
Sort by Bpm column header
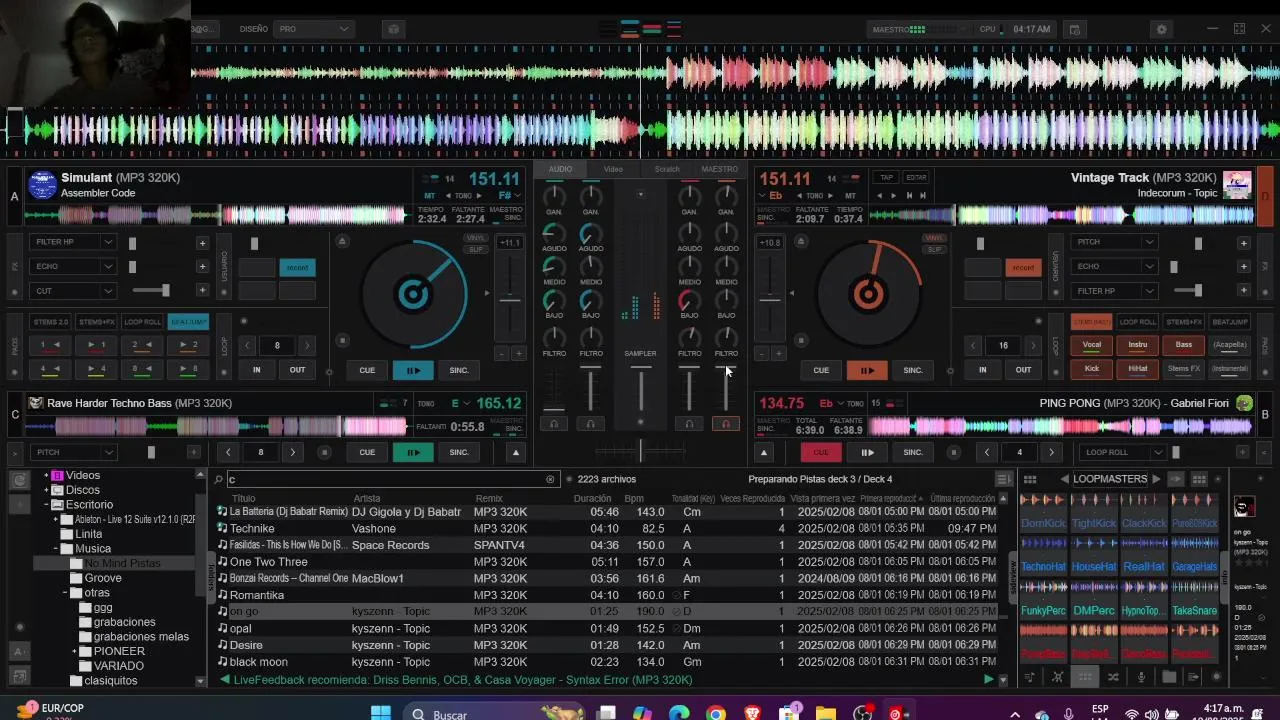click(634, 498)
